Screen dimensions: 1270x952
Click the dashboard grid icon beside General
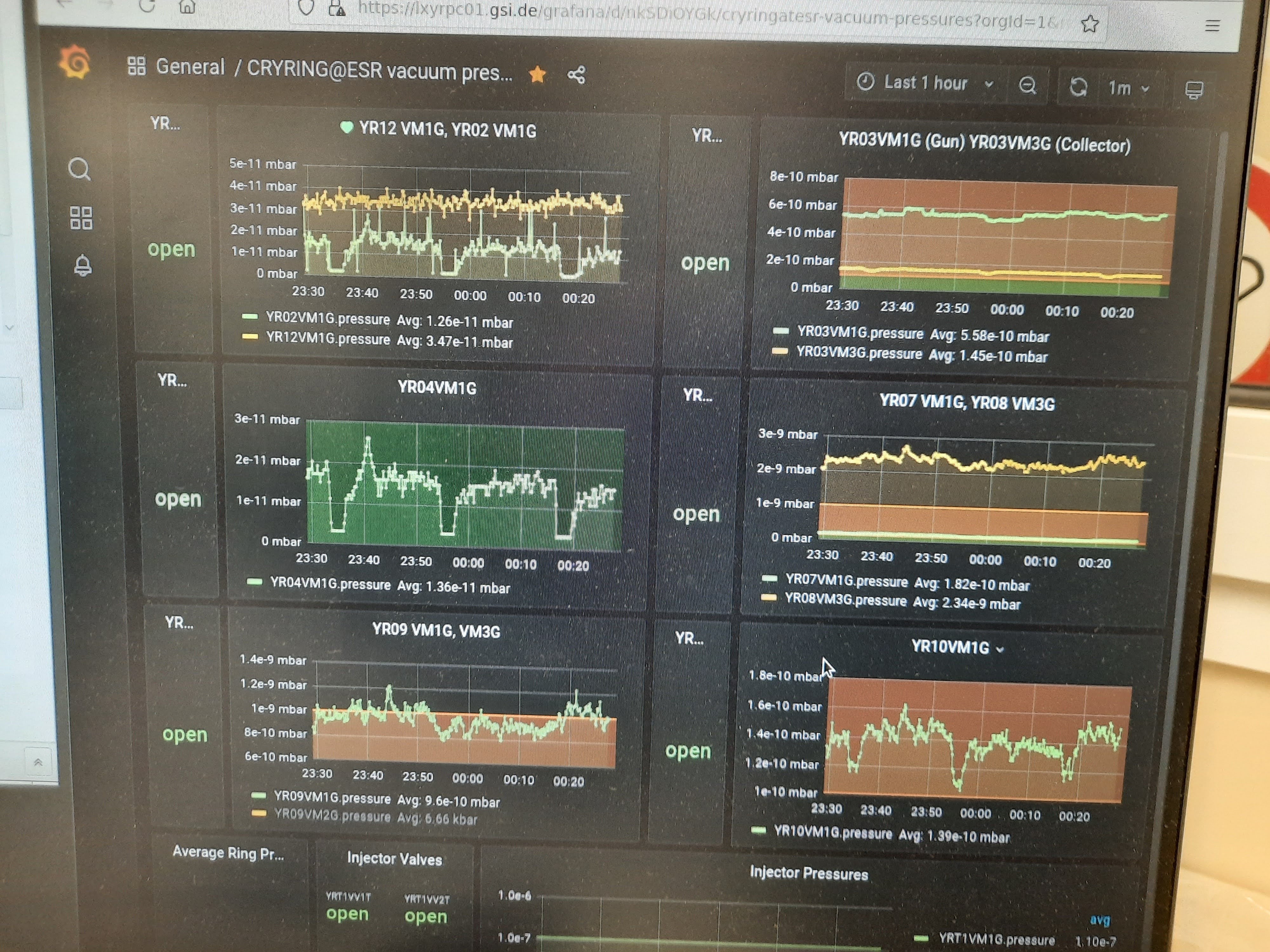[136, 65]
